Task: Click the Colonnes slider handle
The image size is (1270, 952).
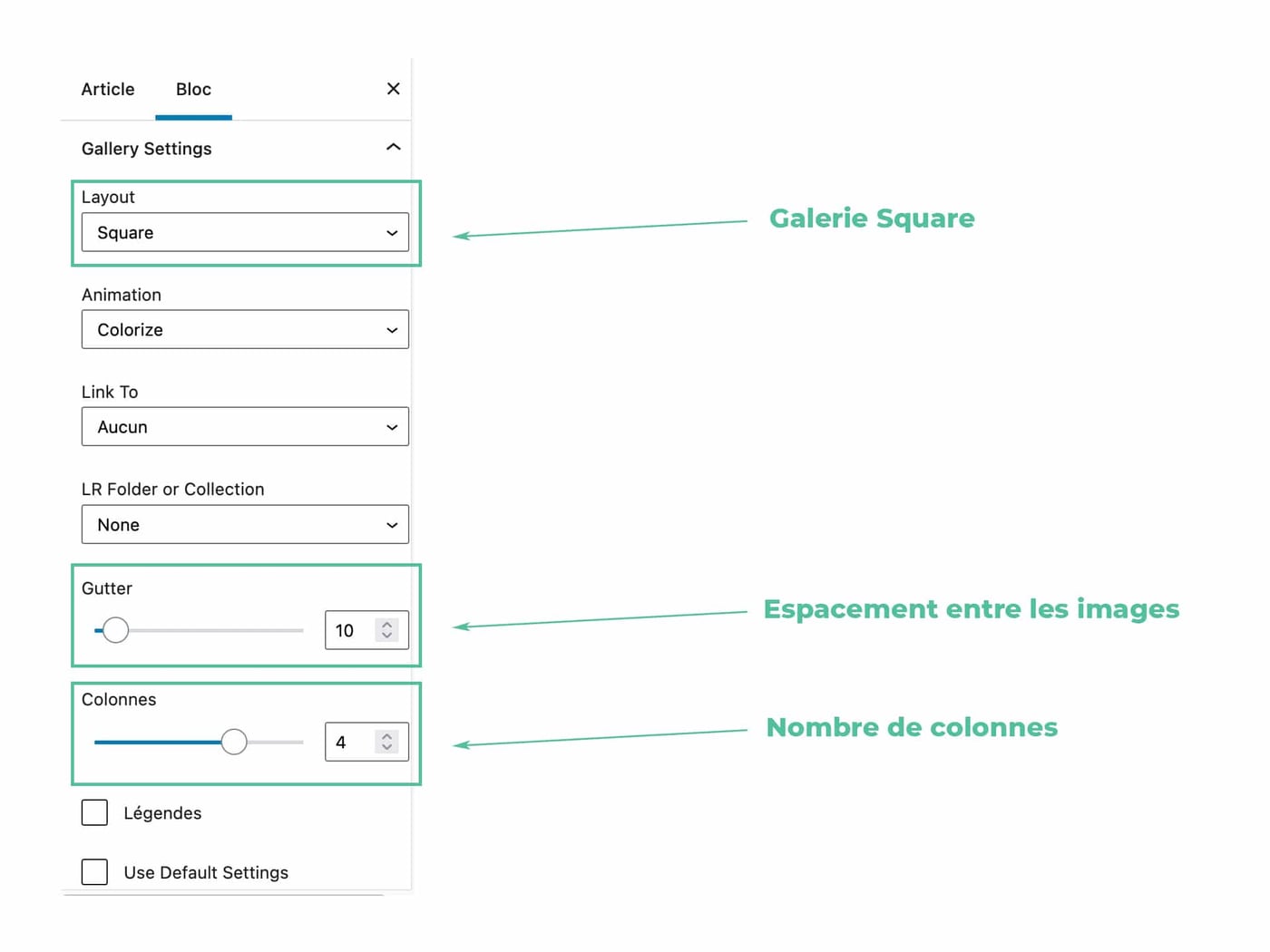Action: click(x=234, y=742)
